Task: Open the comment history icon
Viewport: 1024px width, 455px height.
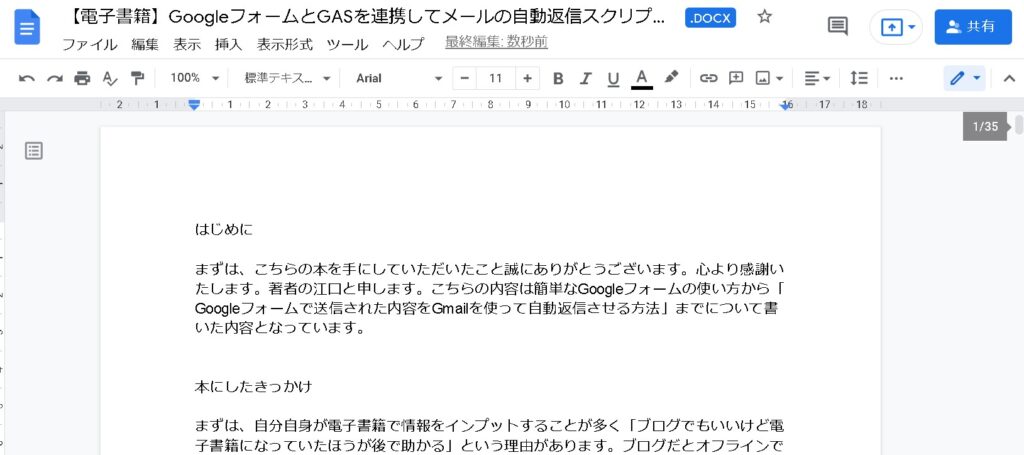Action: [x=838, y=26]
